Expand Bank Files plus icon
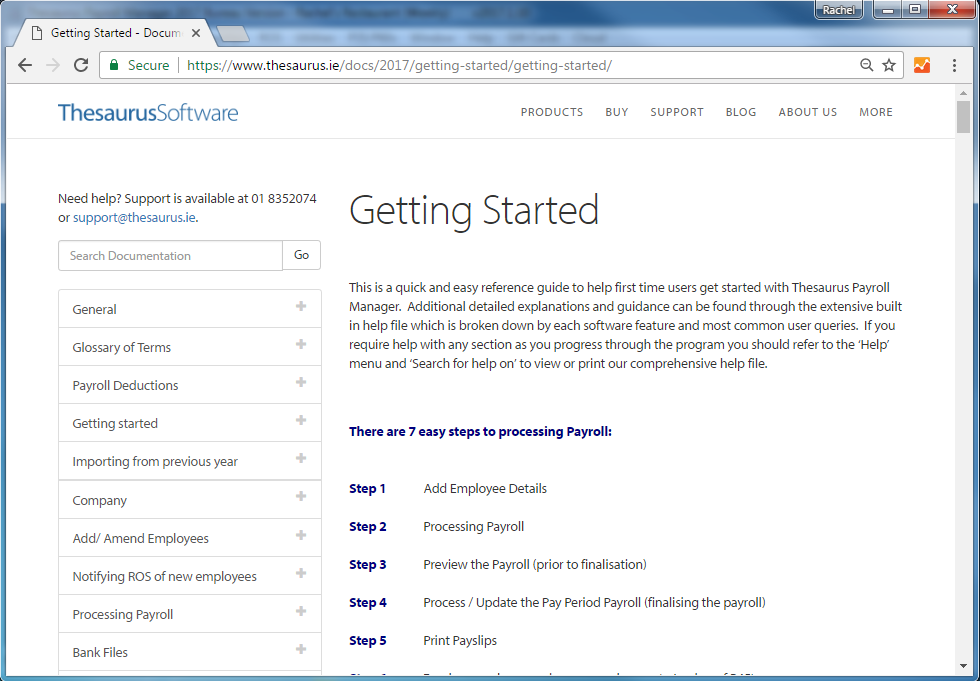Screen dimensions: 980x681 point(301,649)
